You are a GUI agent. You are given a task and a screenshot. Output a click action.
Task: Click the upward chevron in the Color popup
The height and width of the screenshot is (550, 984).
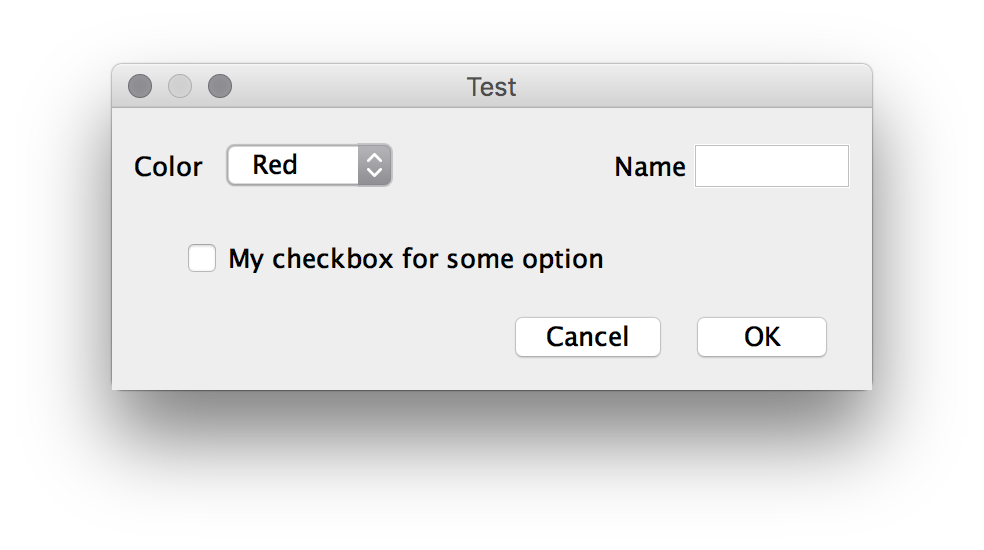point(374,158)
